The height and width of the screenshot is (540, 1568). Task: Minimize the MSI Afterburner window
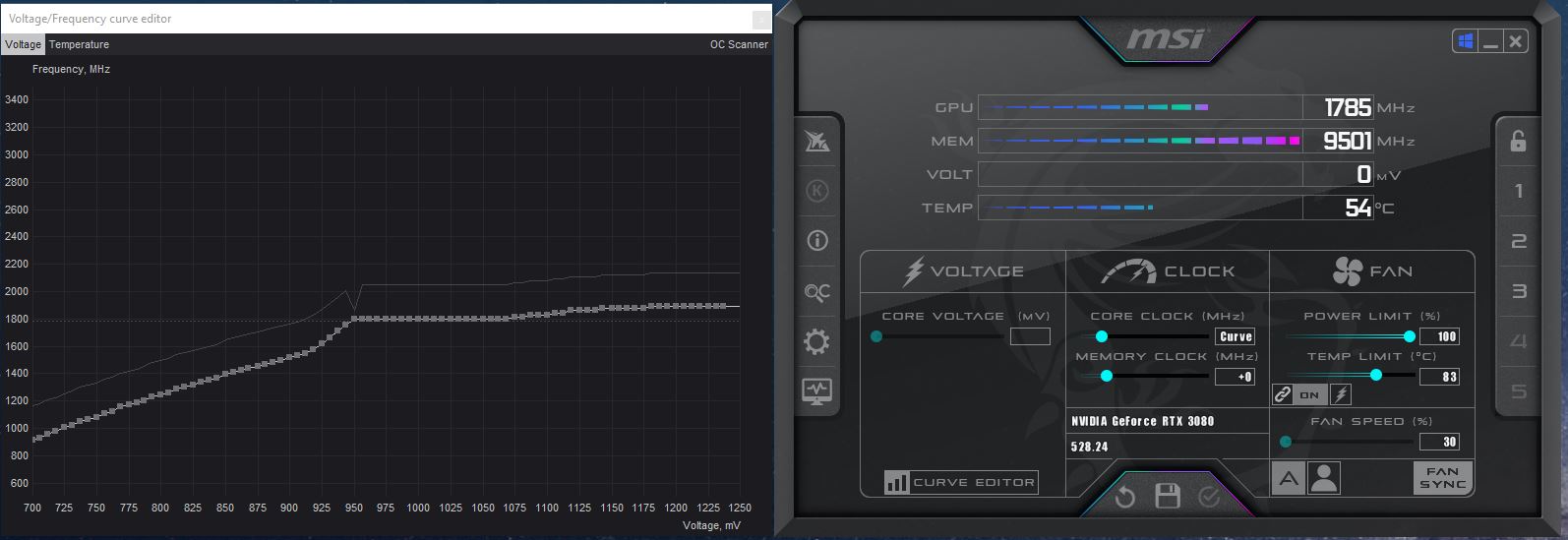[1490, 41]
